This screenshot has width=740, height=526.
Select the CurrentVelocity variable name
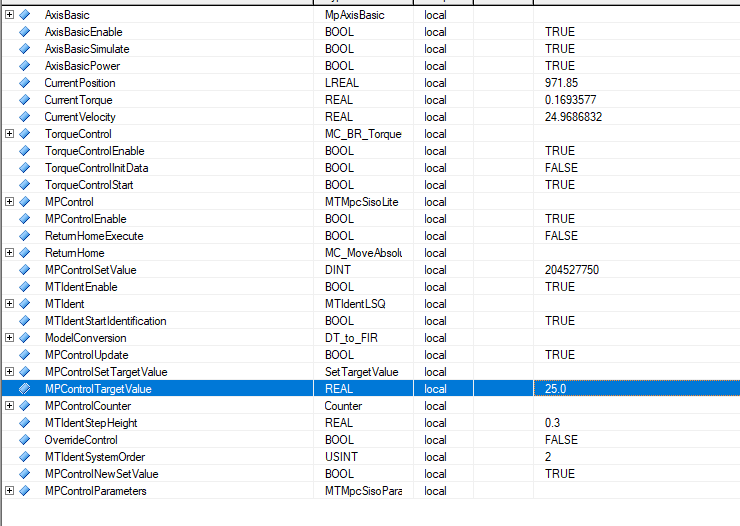point(80,117)
